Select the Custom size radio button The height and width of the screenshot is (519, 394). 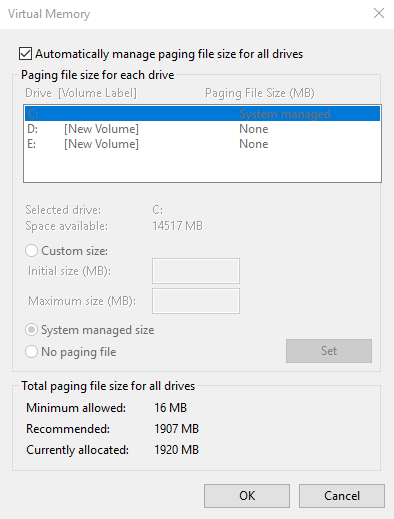click(x=31, y=251)
